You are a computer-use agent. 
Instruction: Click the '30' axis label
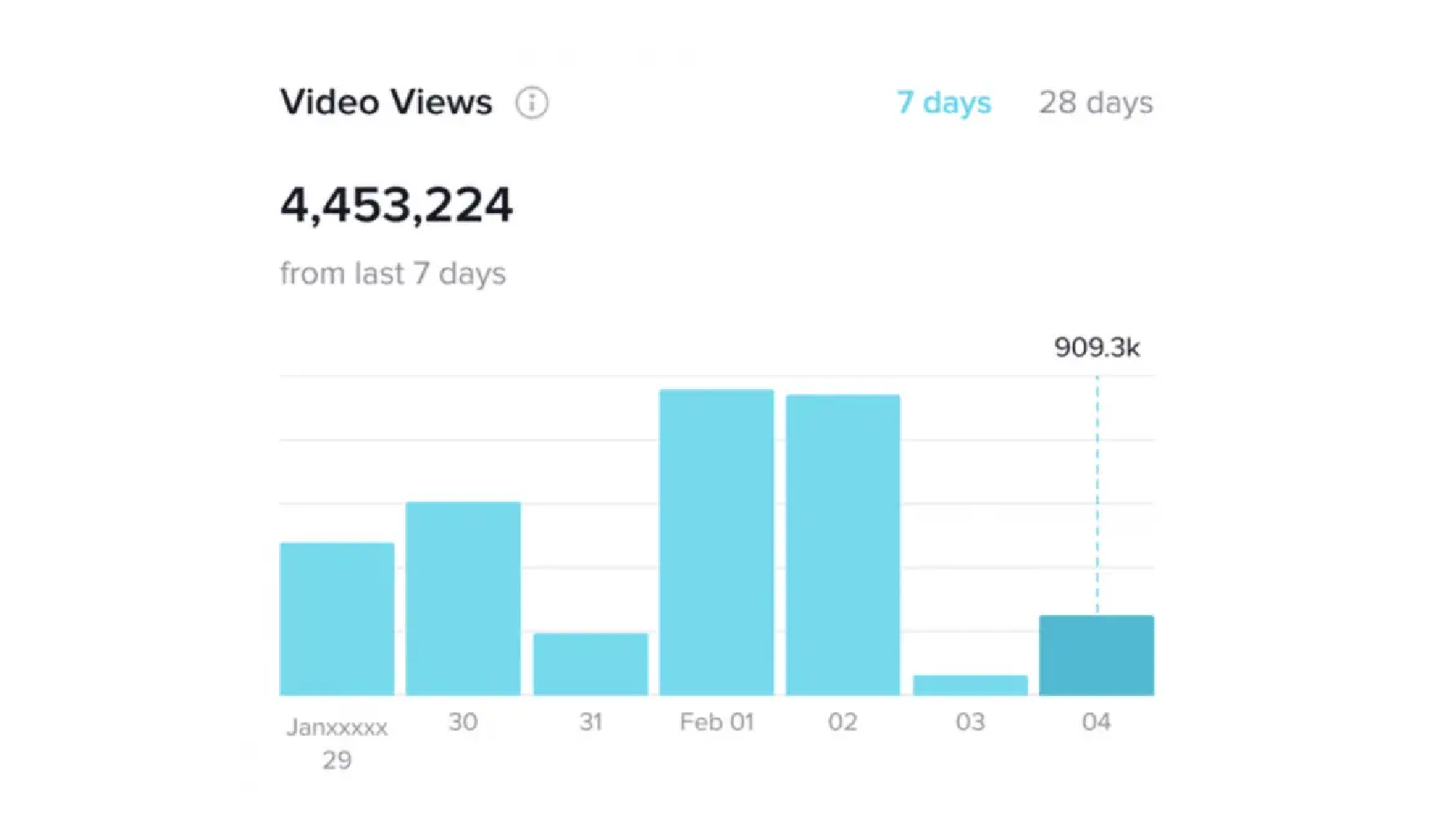tap(464, 722)
